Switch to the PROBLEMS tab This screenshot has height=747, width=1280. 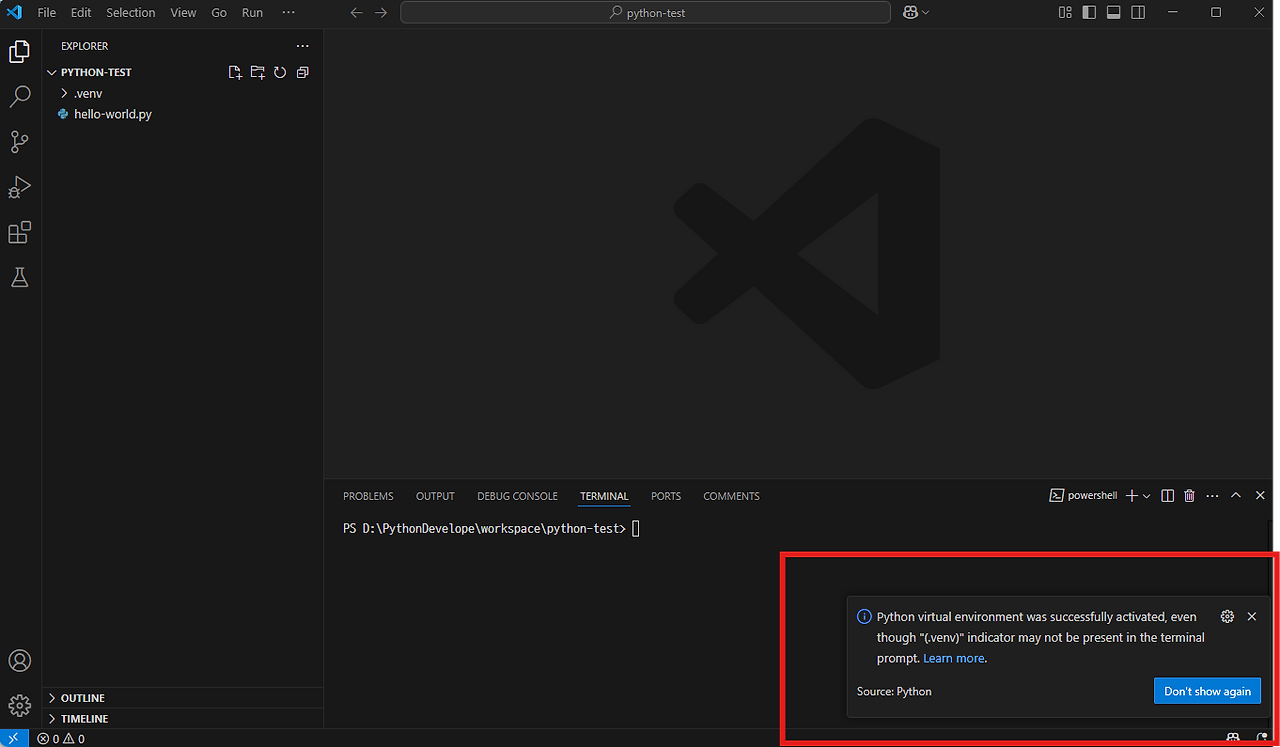tap(368, 496)
